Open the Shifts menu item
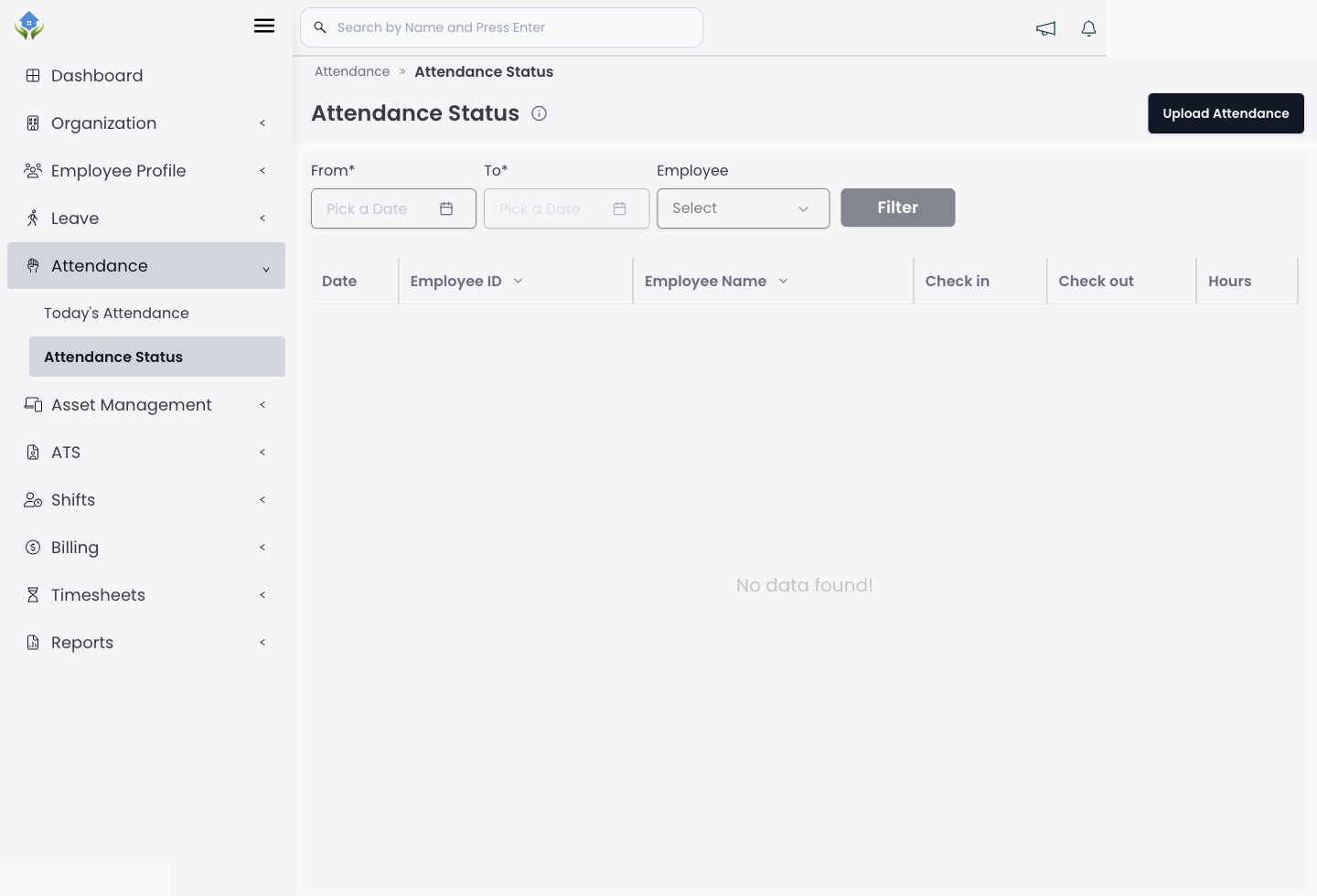1317x896 pixels. click(146, 500)
